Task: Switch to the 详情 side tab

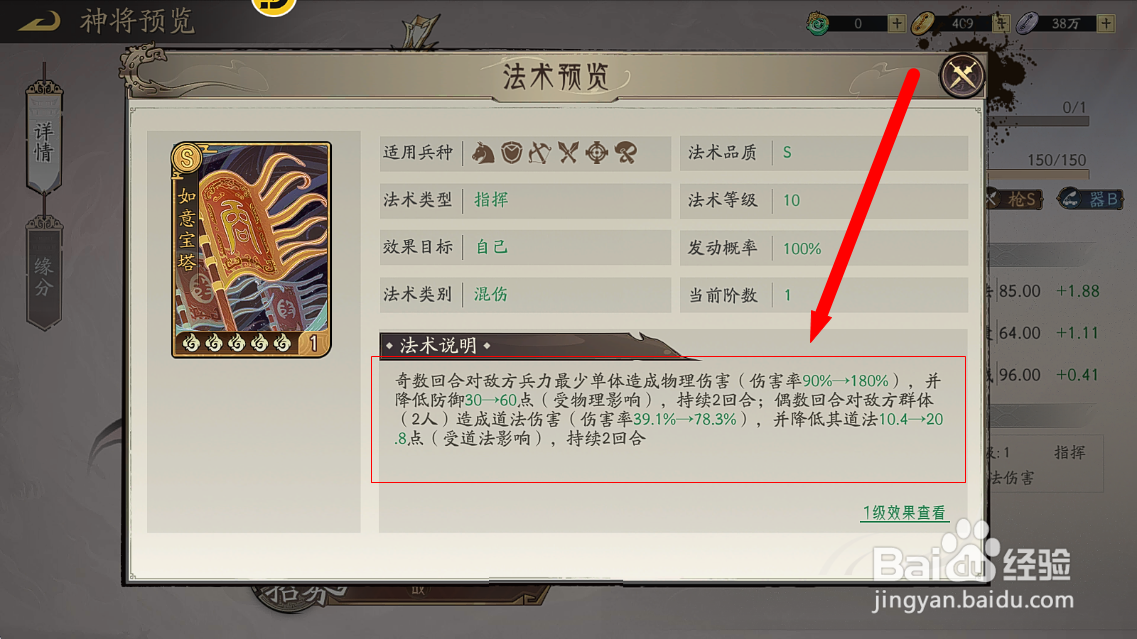Action: point(44,138)
